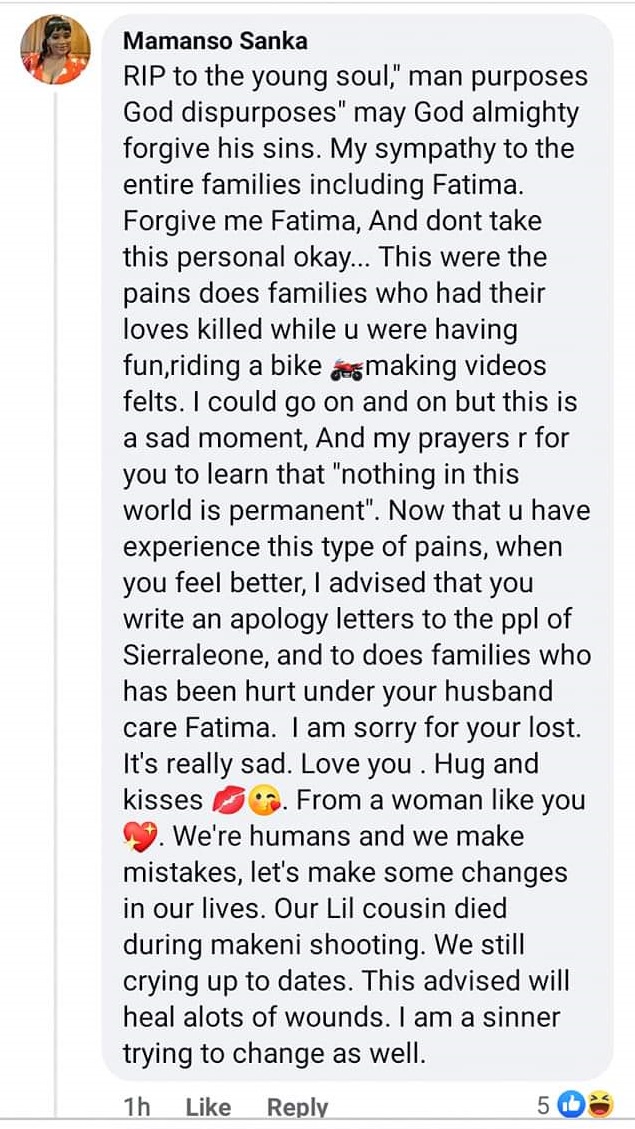Click the vertical thread line below avatar
The height and width of the screenshot is (1129, 635).
tap(55, 600)
